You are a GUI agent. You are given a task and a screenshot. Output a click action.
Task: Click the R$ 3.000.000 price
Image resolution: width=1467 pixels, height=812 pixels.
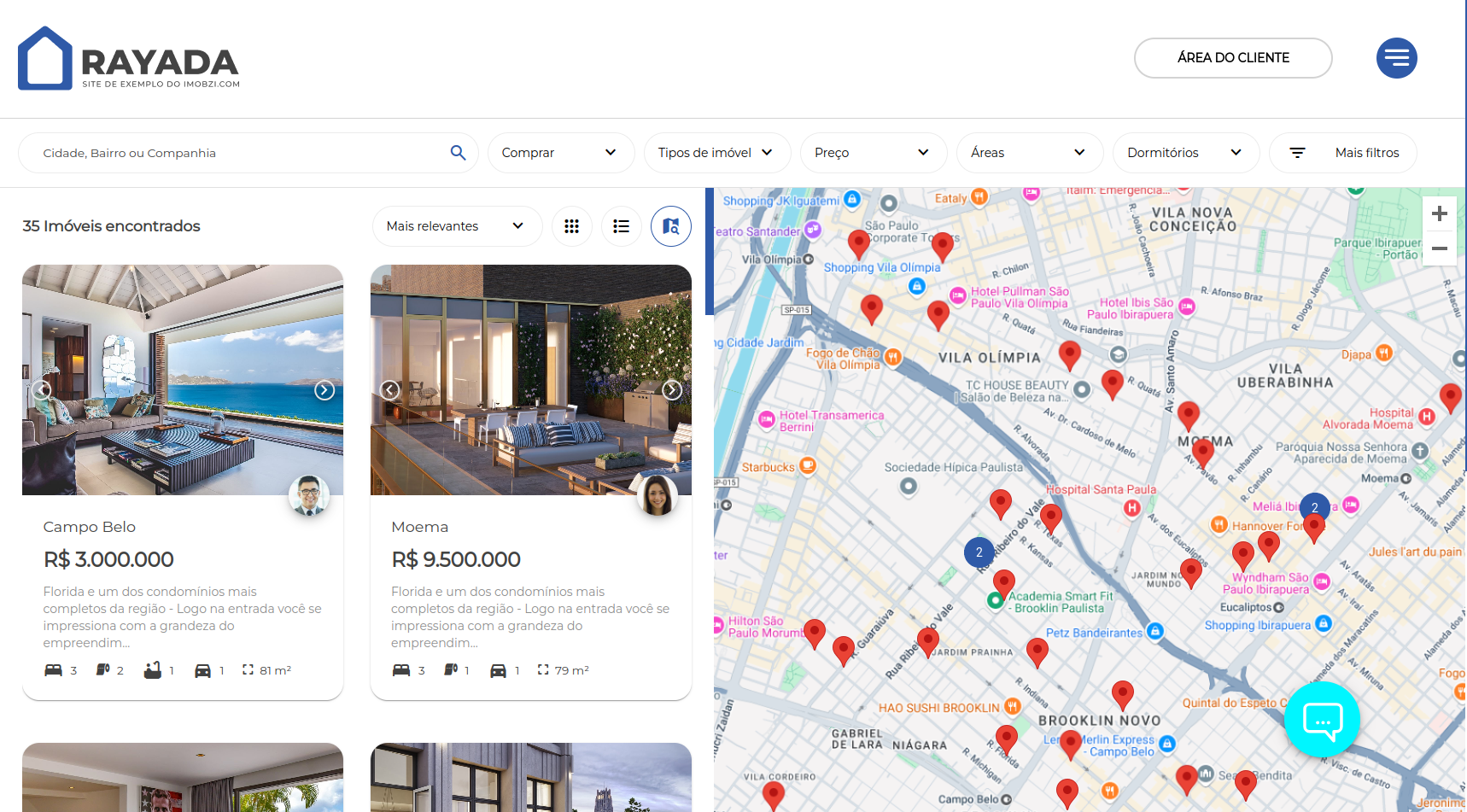108,560
